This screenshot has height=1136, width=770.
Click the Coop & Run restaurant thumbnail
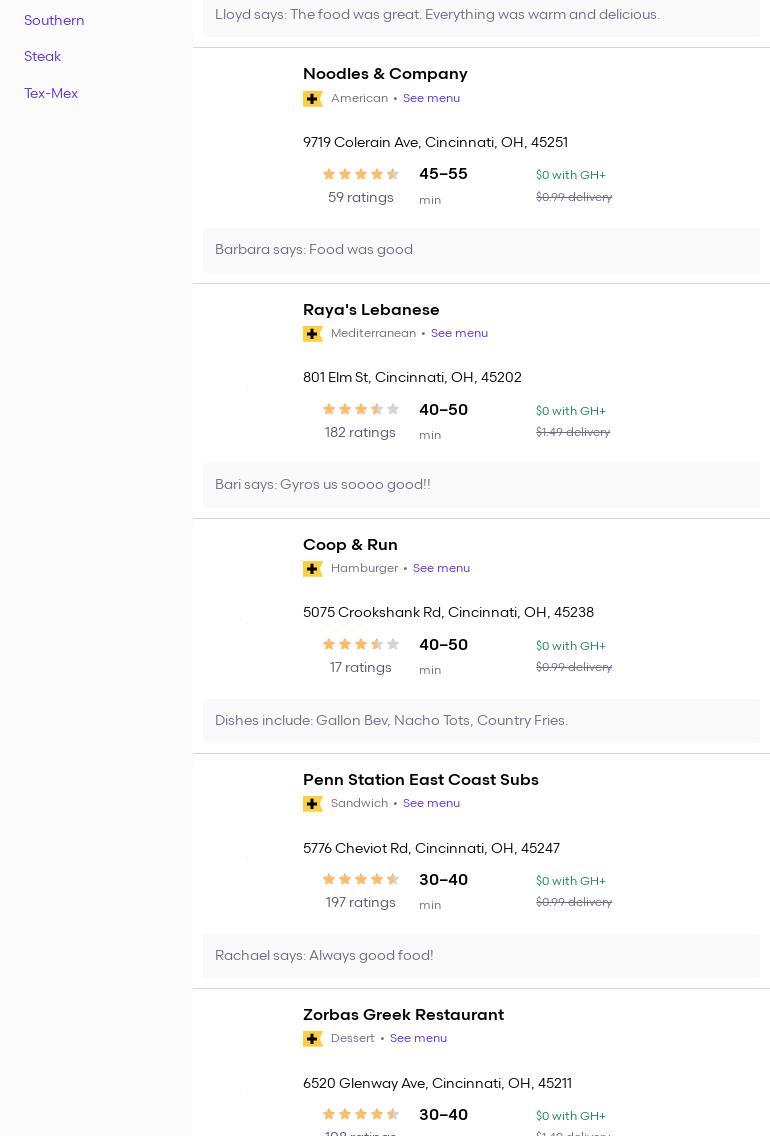[247, 622]
